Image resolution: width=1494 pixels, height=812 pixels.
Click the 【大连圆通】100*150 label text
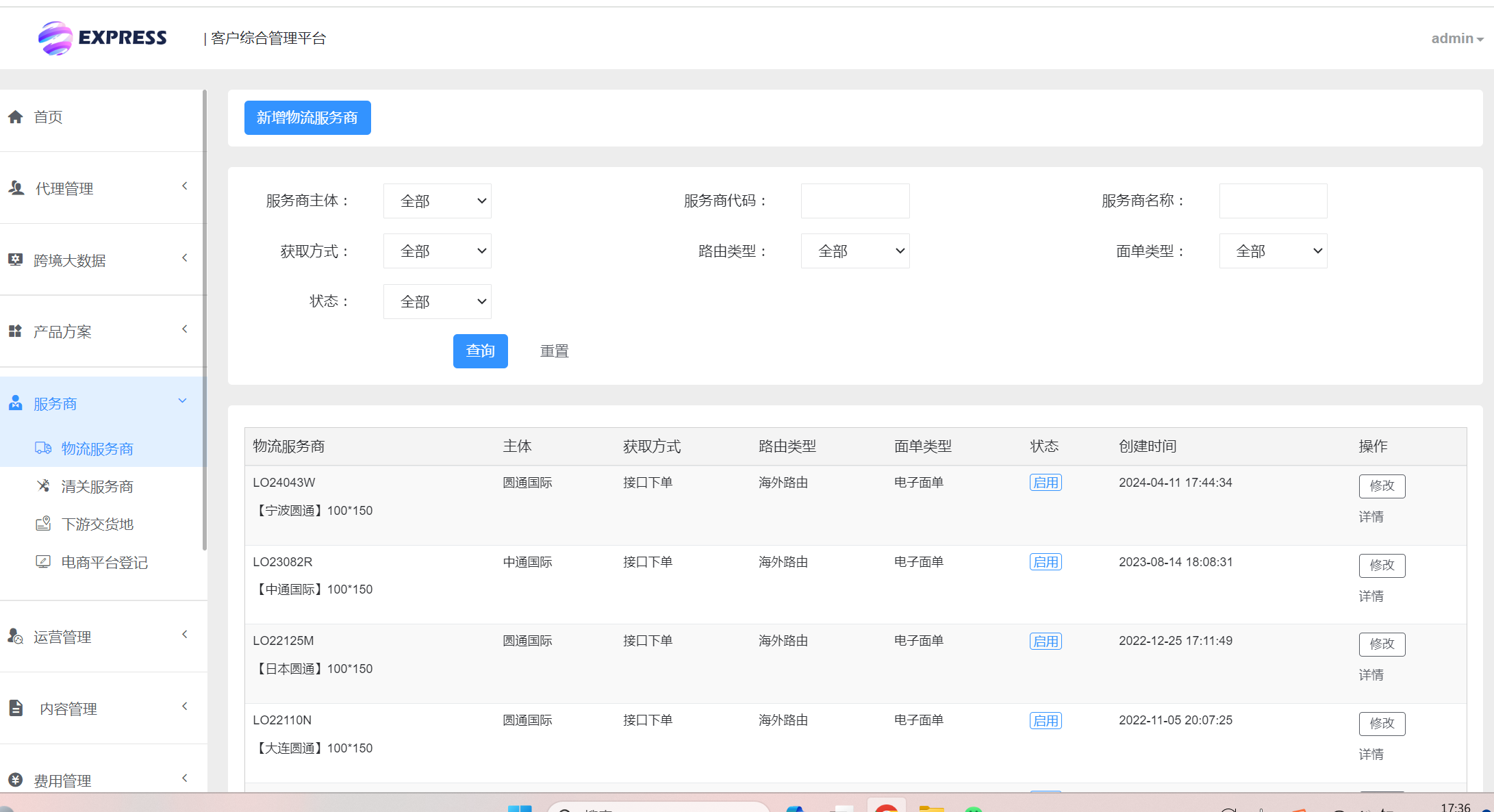coord(313,748)
